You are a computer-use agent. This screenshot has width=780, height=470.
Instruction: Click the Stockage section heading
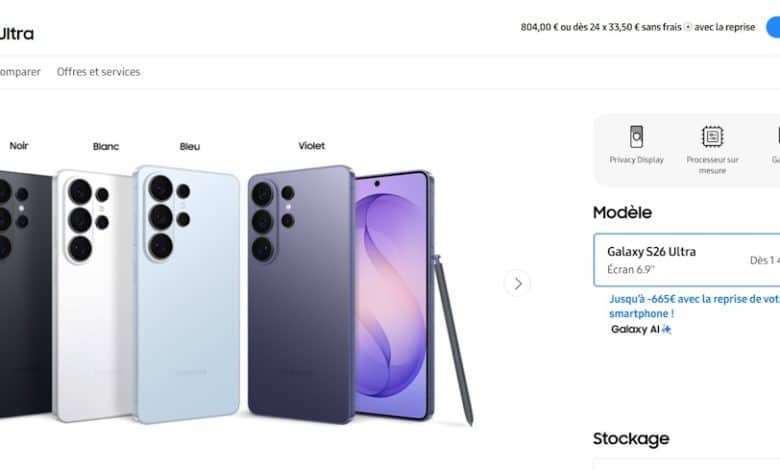point(630,438)
